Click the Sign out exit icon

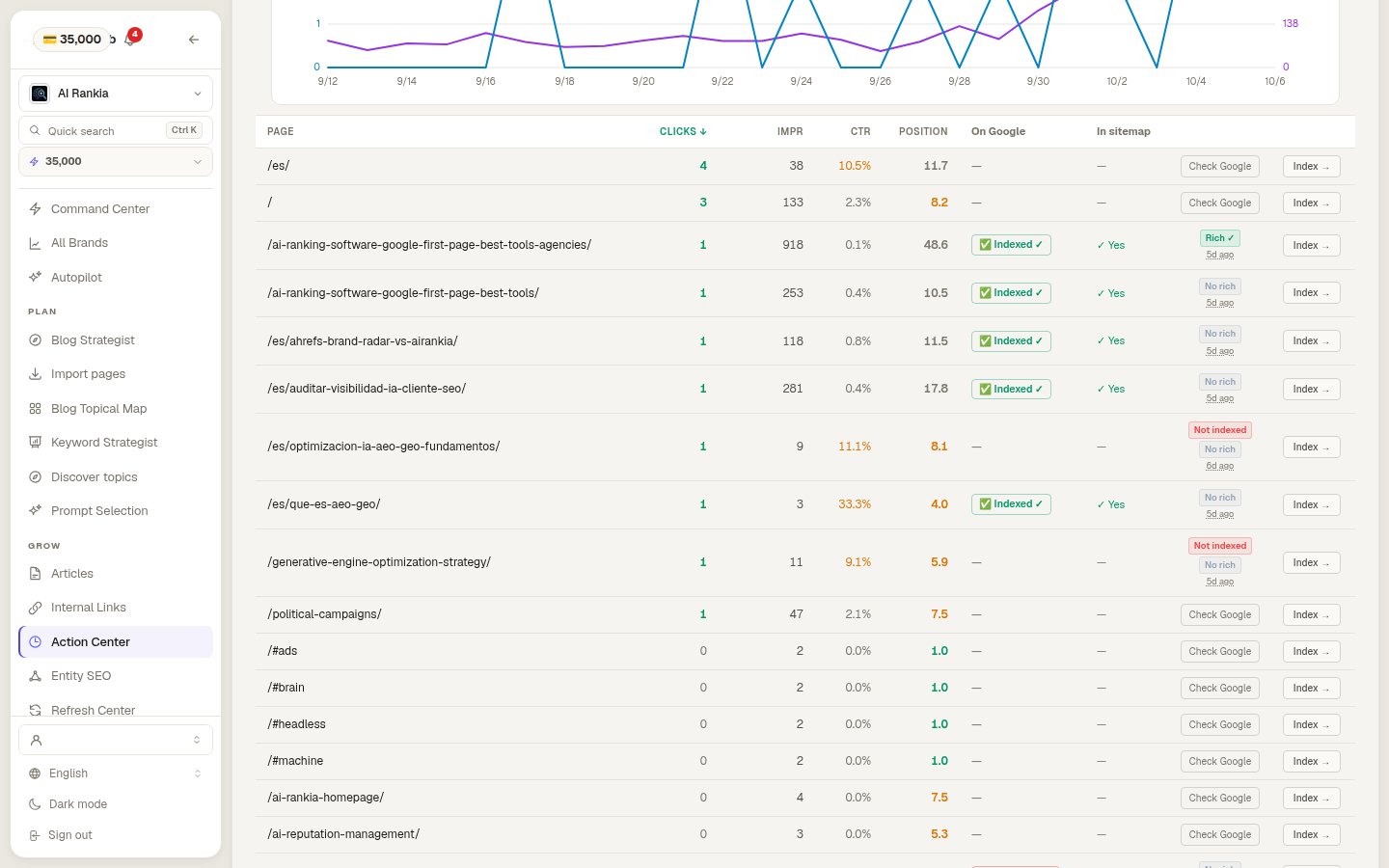pos(35,835)
